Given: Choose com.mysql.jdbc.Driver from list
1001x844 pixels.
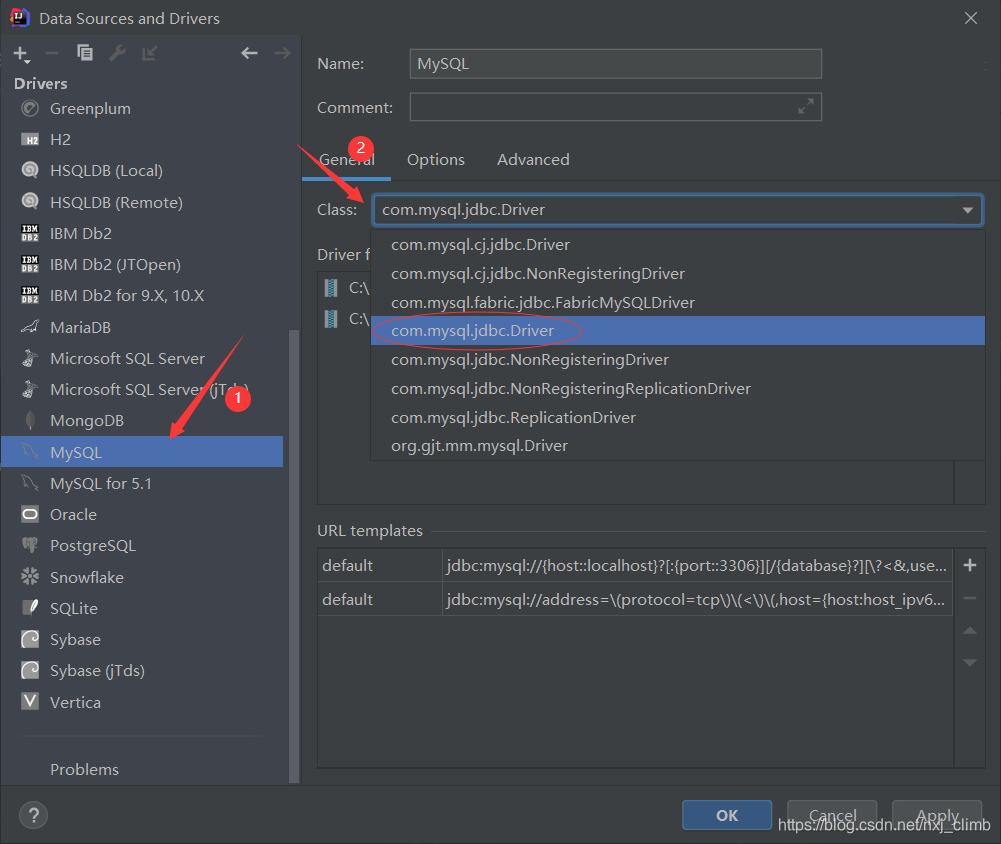Looking at the screenshot, I should tap(678, 331).
